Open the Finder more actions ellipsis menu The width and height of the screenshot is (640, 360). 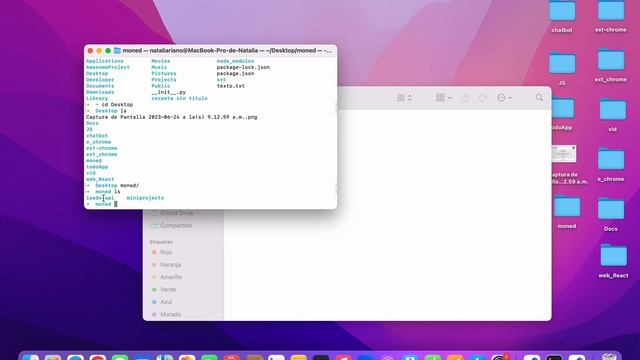point(504,98)
